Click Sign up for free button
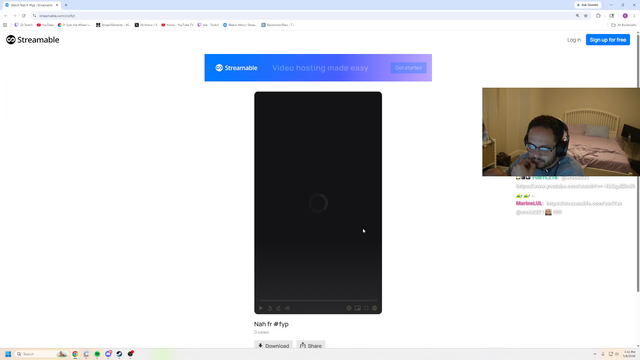This screenshot has height=360, width=640. tap(608, 40)
